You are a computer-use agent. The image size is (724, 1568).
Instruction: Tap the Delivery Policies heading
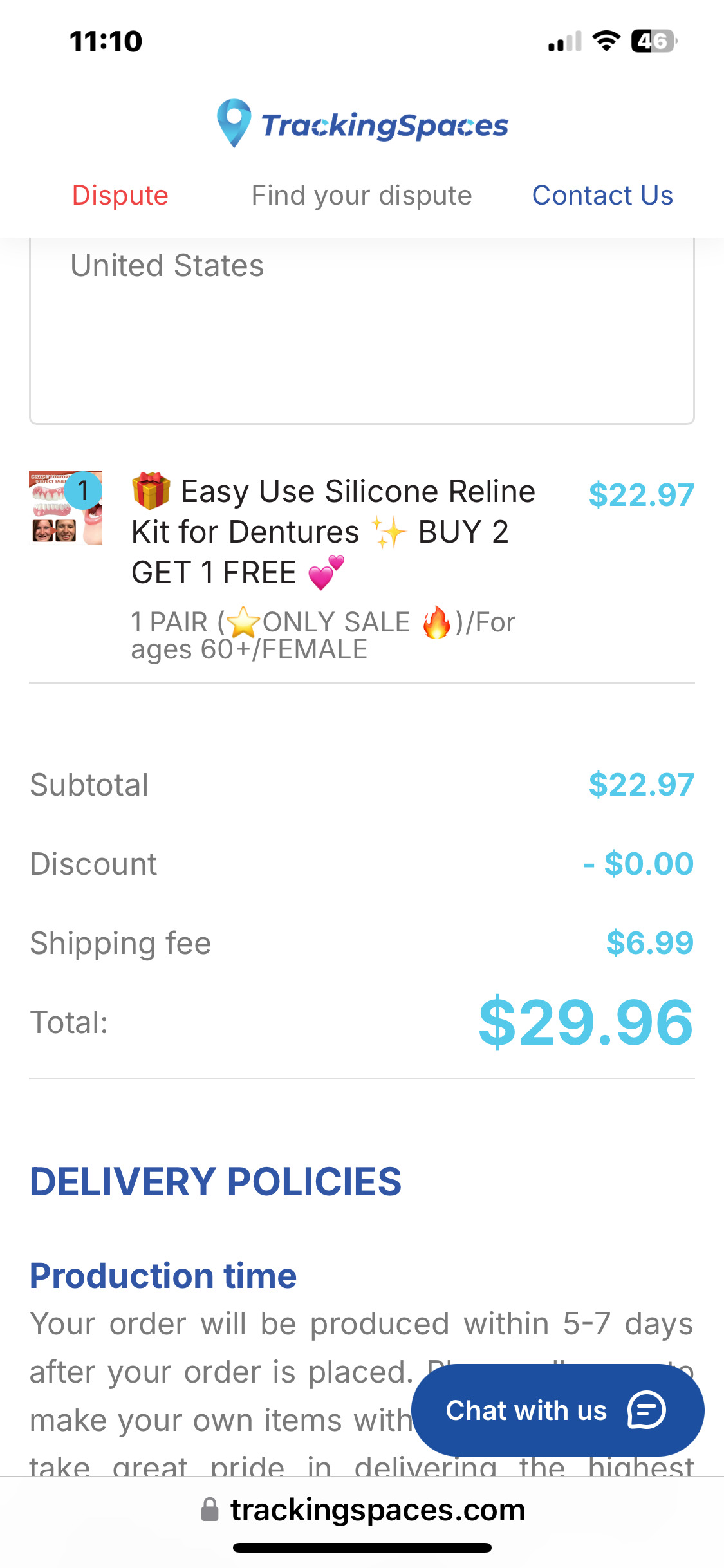point(216,1182)
